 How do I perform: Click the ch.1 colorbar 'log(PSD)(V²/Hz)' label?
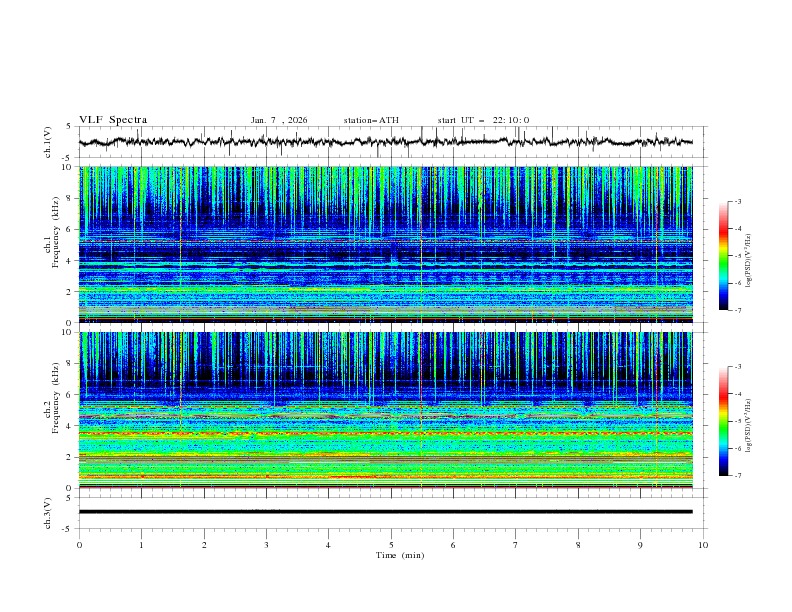pyautogui.click(x=749, y=261)
